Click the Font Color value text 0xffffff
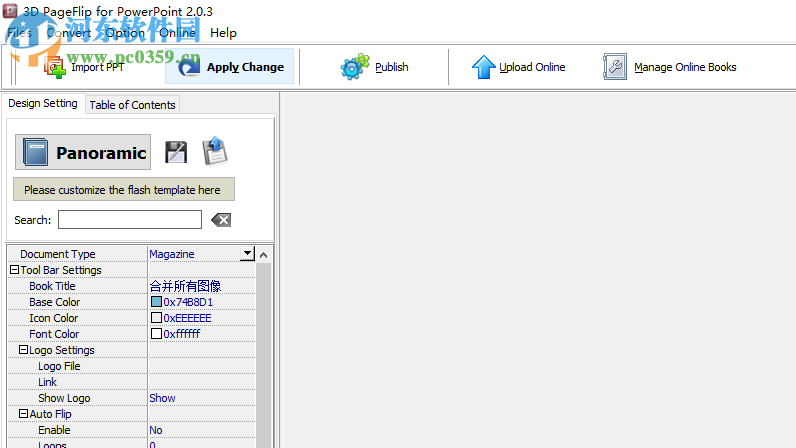This screenshot has height=448, width=796. coord(182,334)
